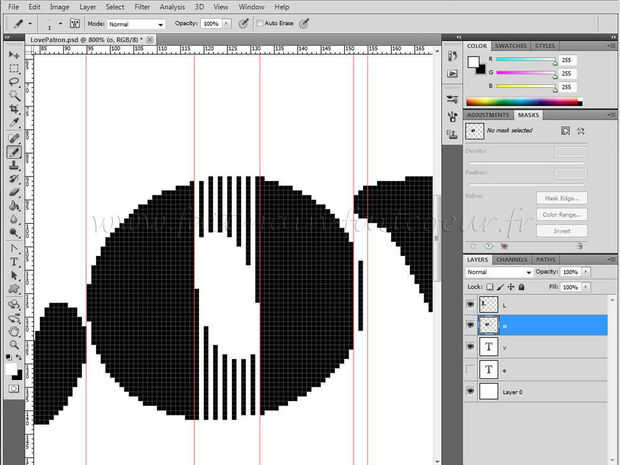Open the File menu

(x=13, y=7)
